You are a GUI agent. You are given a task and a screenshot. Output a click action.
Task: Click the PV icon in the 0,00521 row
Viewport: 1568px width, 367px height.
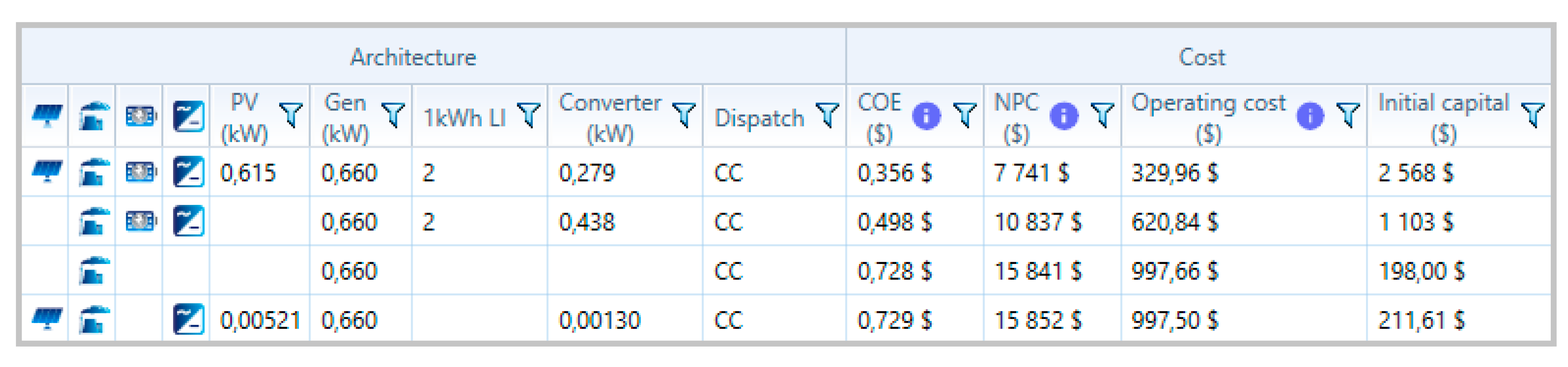(46, 319)
